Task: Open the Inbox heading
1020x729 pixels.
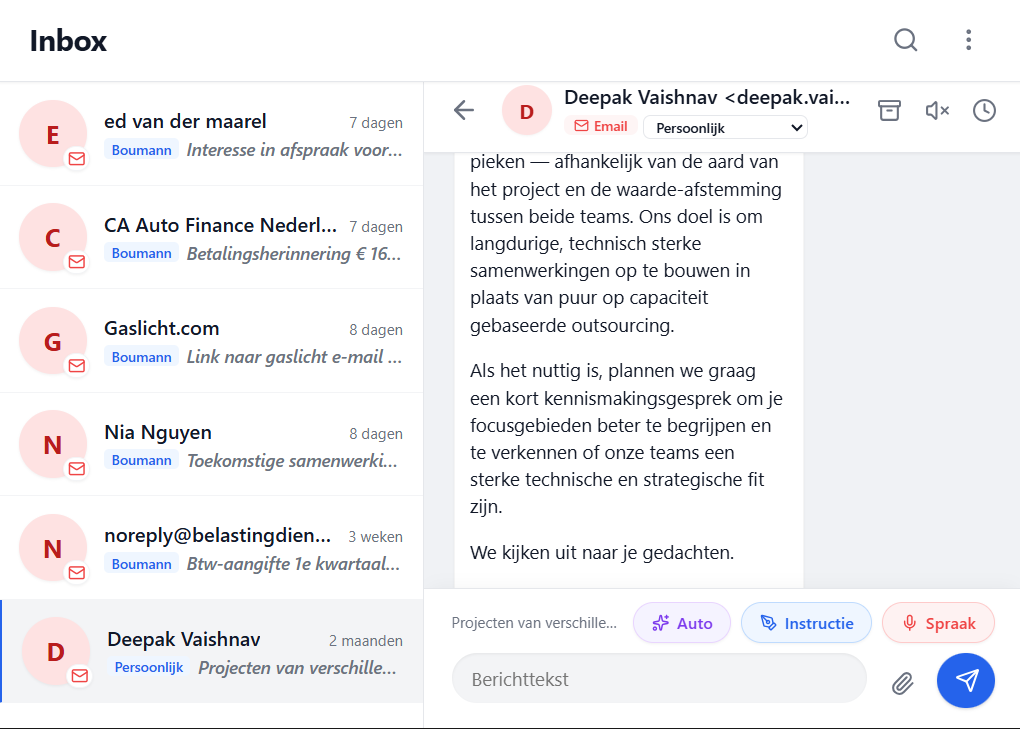Action: [x=67, y=41]
